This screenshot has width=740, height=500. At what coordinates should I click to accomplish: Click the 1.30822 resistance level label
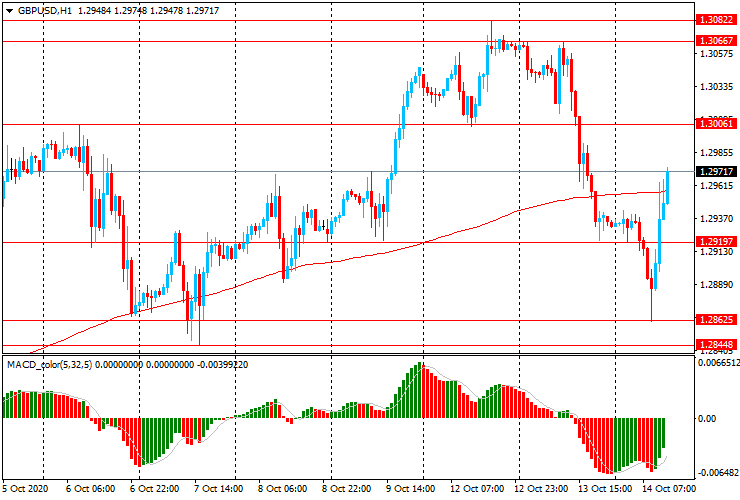click(x=716, y=19)
